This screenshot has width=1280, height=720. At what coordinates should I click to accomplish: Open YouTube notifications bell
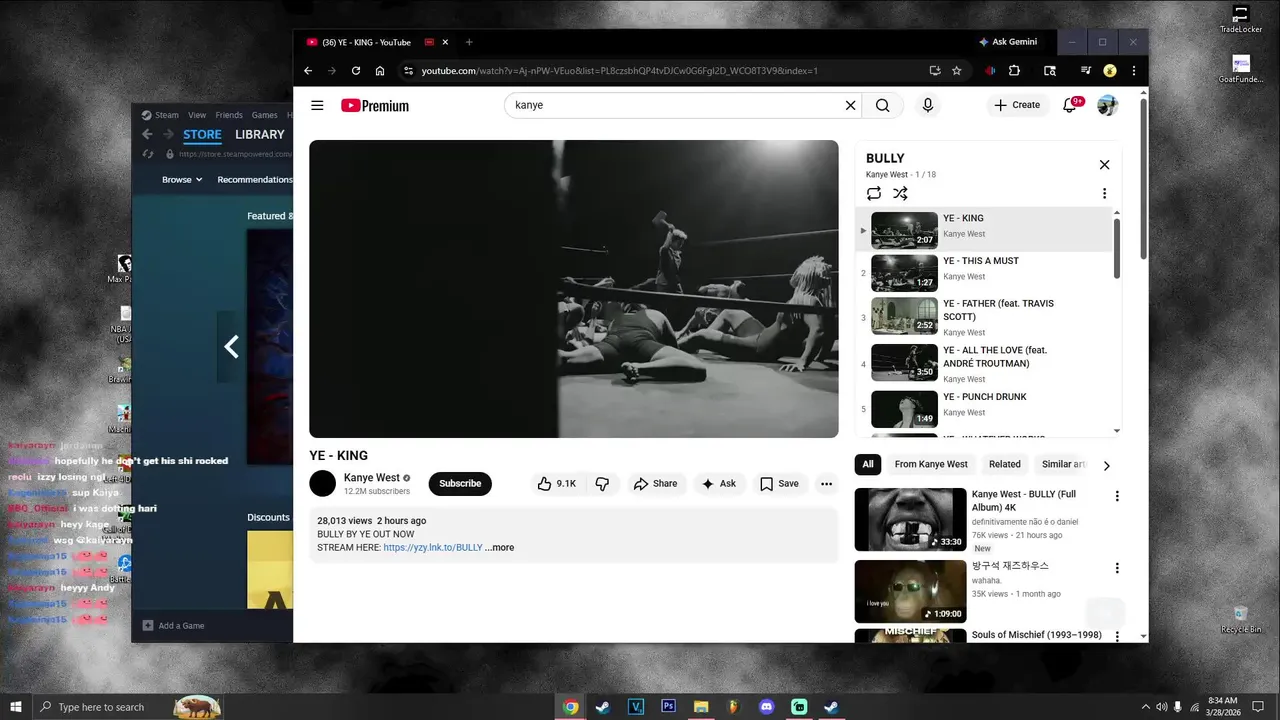[x=1070, y=105]
